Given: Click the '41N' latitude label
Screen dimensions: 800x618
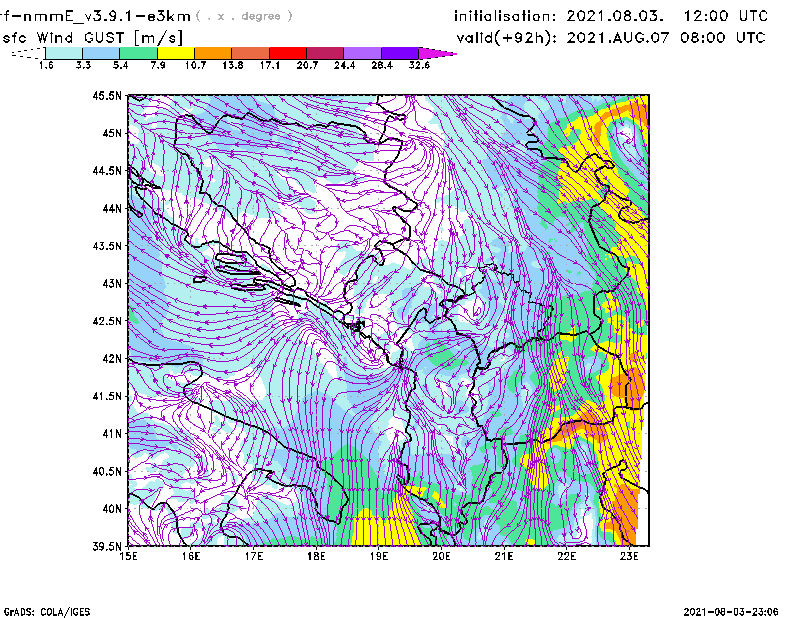Looking at the screenshot, I should (x=112, y=434).
